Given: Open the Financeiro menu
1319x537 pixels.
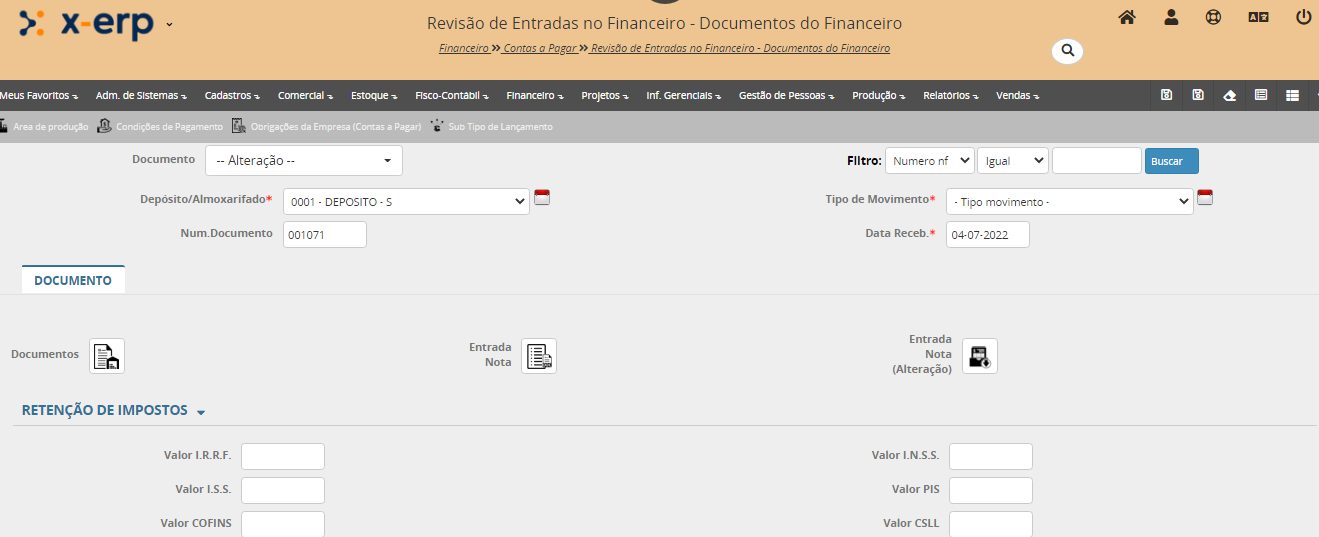Looking at the screenshot, I should point(534,96).
